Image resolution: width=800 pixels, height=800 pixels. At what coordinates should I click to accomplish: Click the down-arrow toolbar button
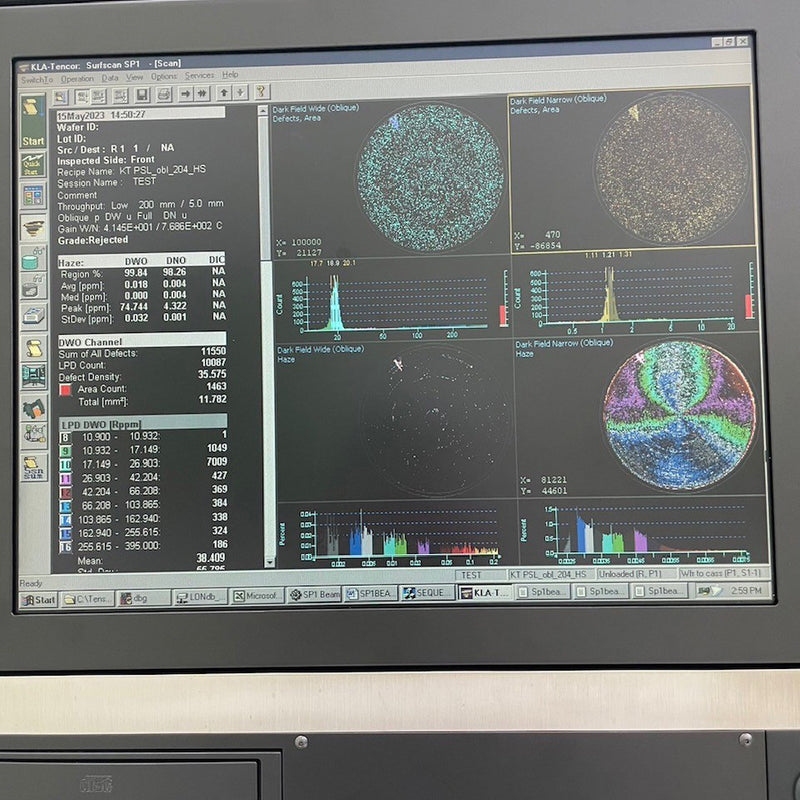240,92
